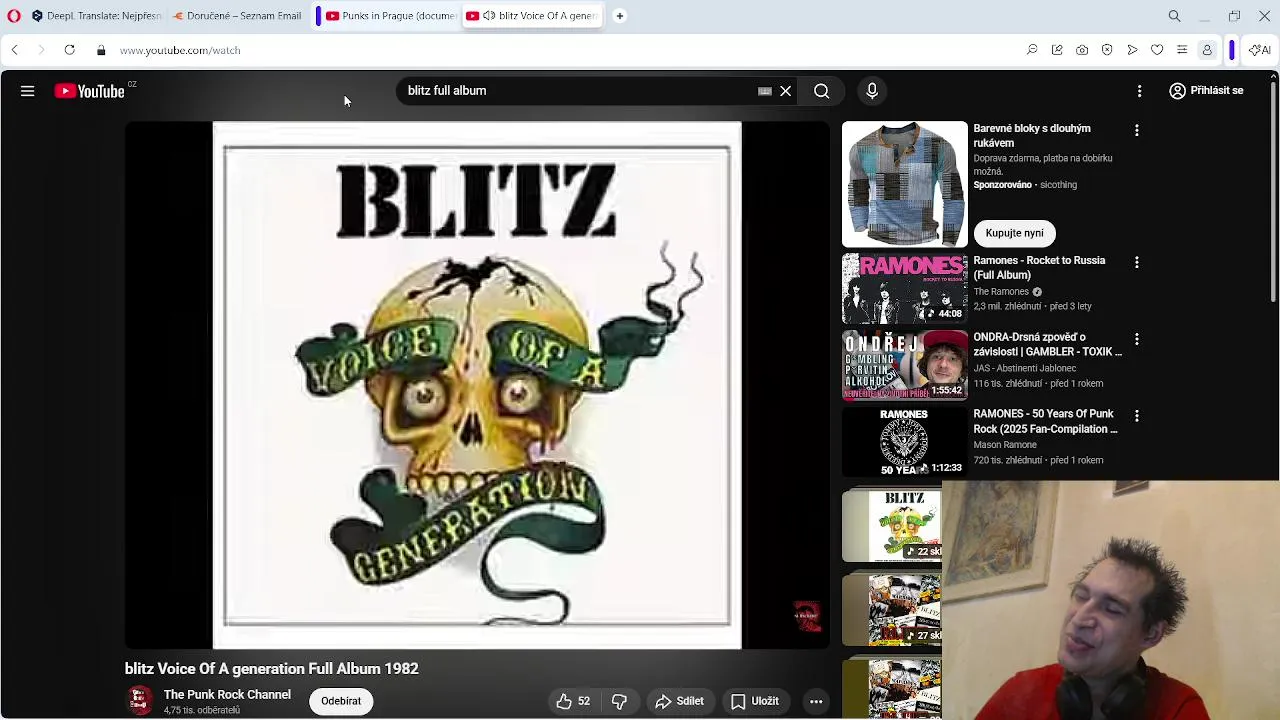
Task: Click the Uložit save button
Action: point(756,701)
